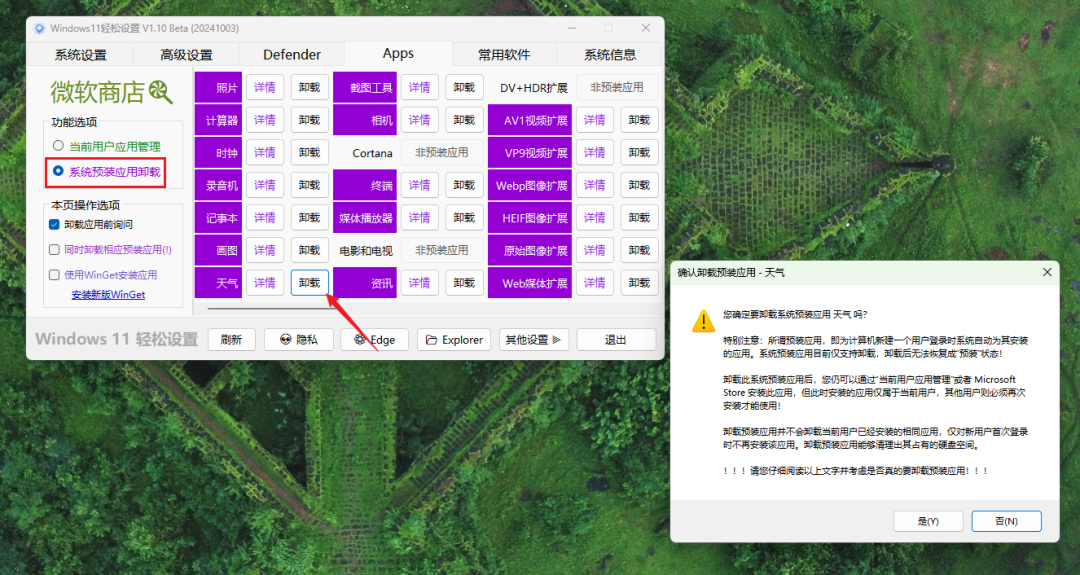
Task: Click the app icon in the title bar
Action: click(40, 28)
